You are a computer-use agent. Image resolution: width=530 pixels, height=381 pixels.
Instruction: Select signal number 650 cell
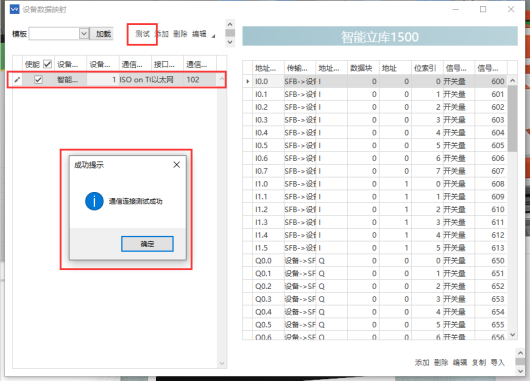click(491, 261)
